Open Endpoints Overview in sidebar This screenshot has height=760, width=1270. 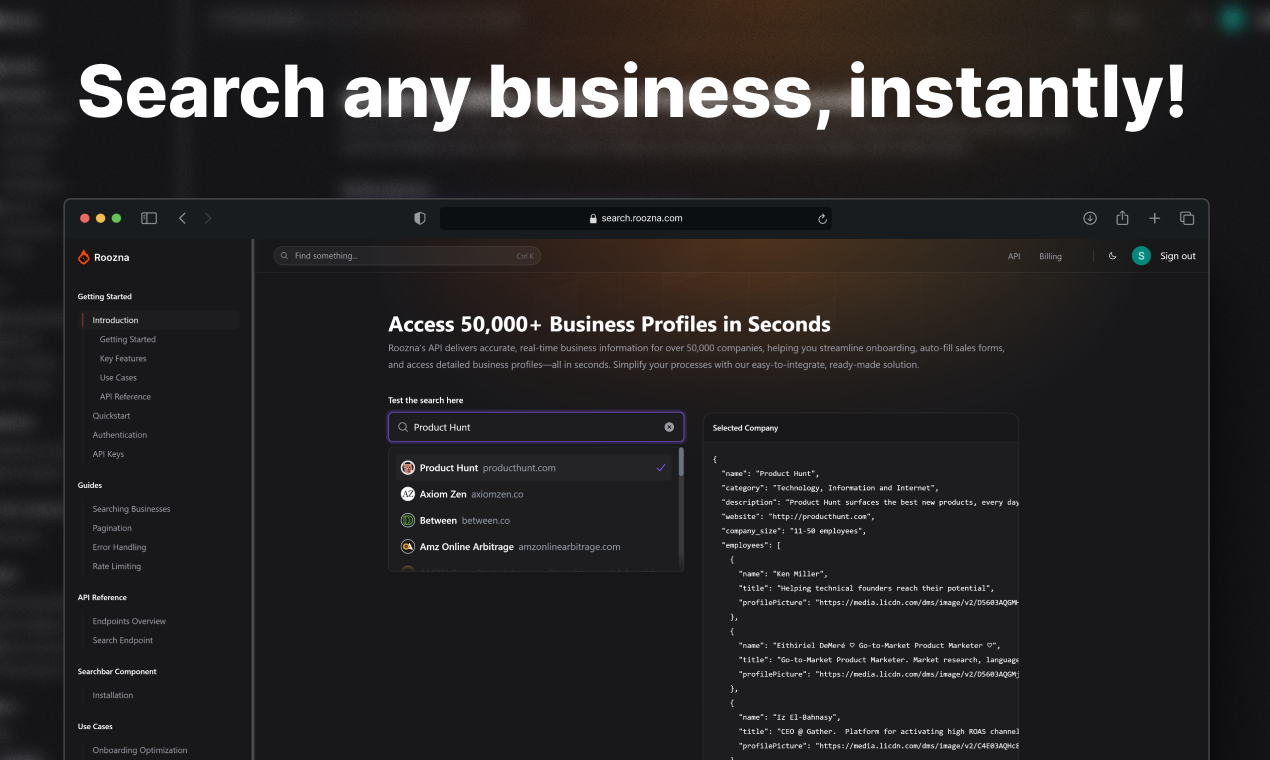(129, 621)
